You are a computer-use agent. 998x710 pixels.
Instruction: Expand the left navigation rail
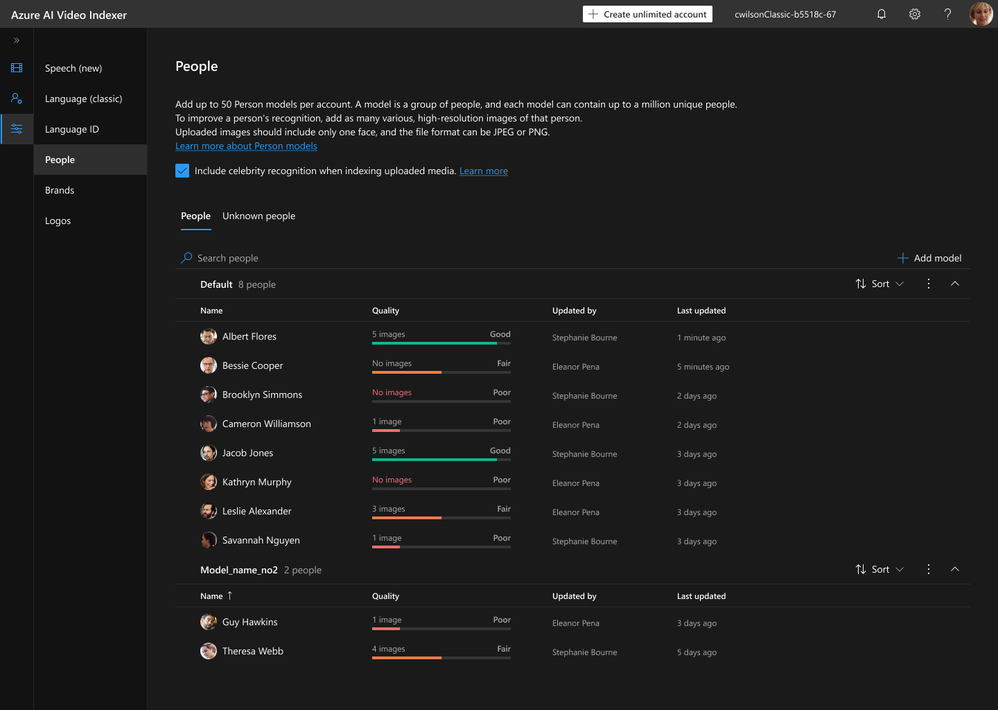(x=17, y=40)
